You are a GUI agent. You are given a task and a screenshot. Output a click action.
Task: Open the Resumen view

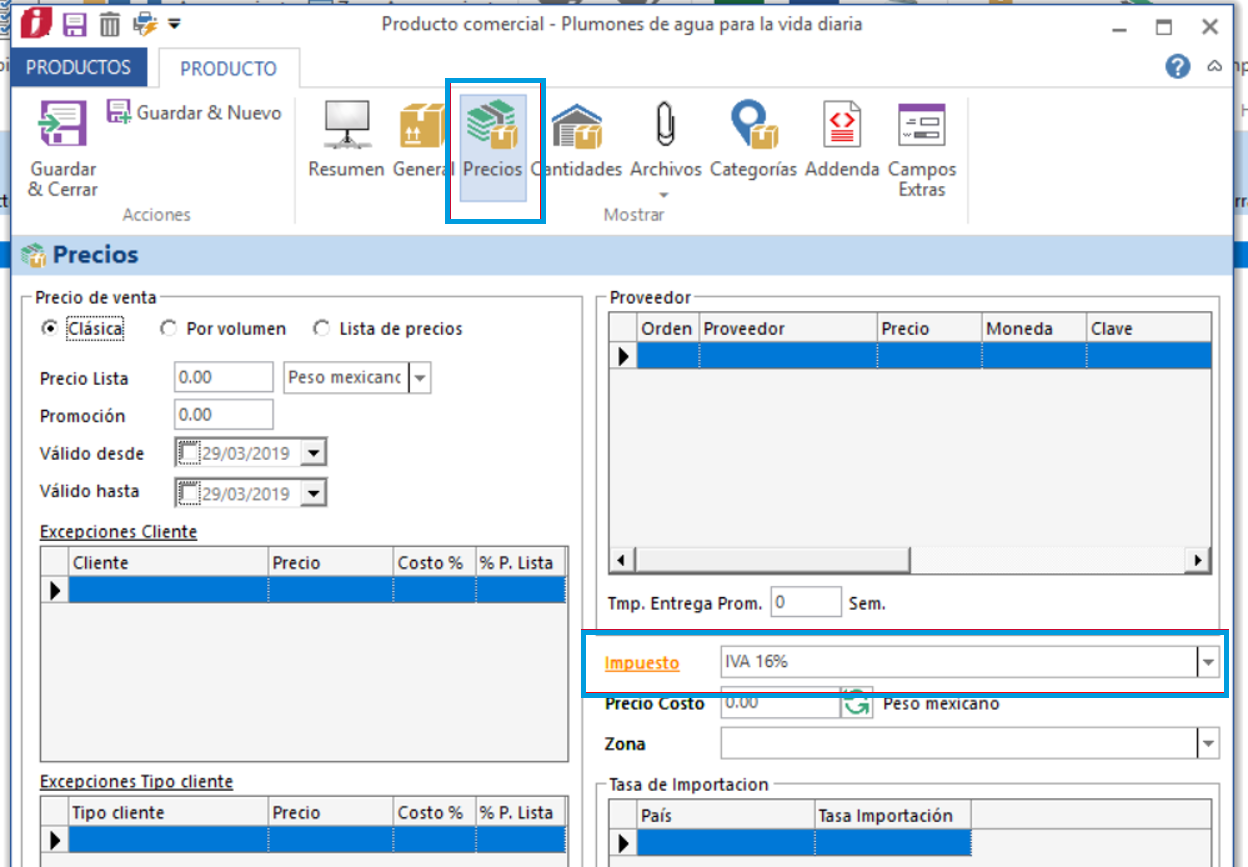click(346, 125)
